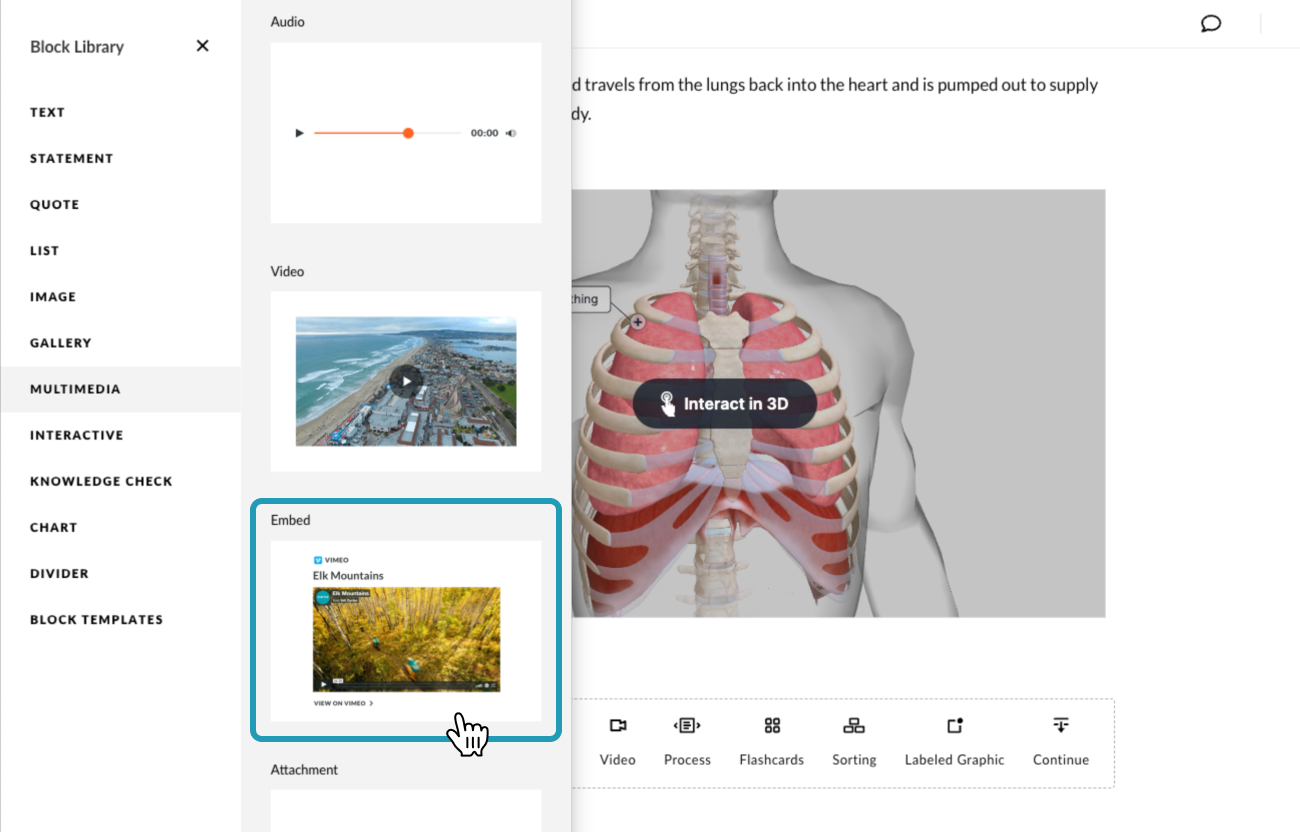Close the Block Library panel
This screenshot has width=1300, height=832.
point(202,45)
